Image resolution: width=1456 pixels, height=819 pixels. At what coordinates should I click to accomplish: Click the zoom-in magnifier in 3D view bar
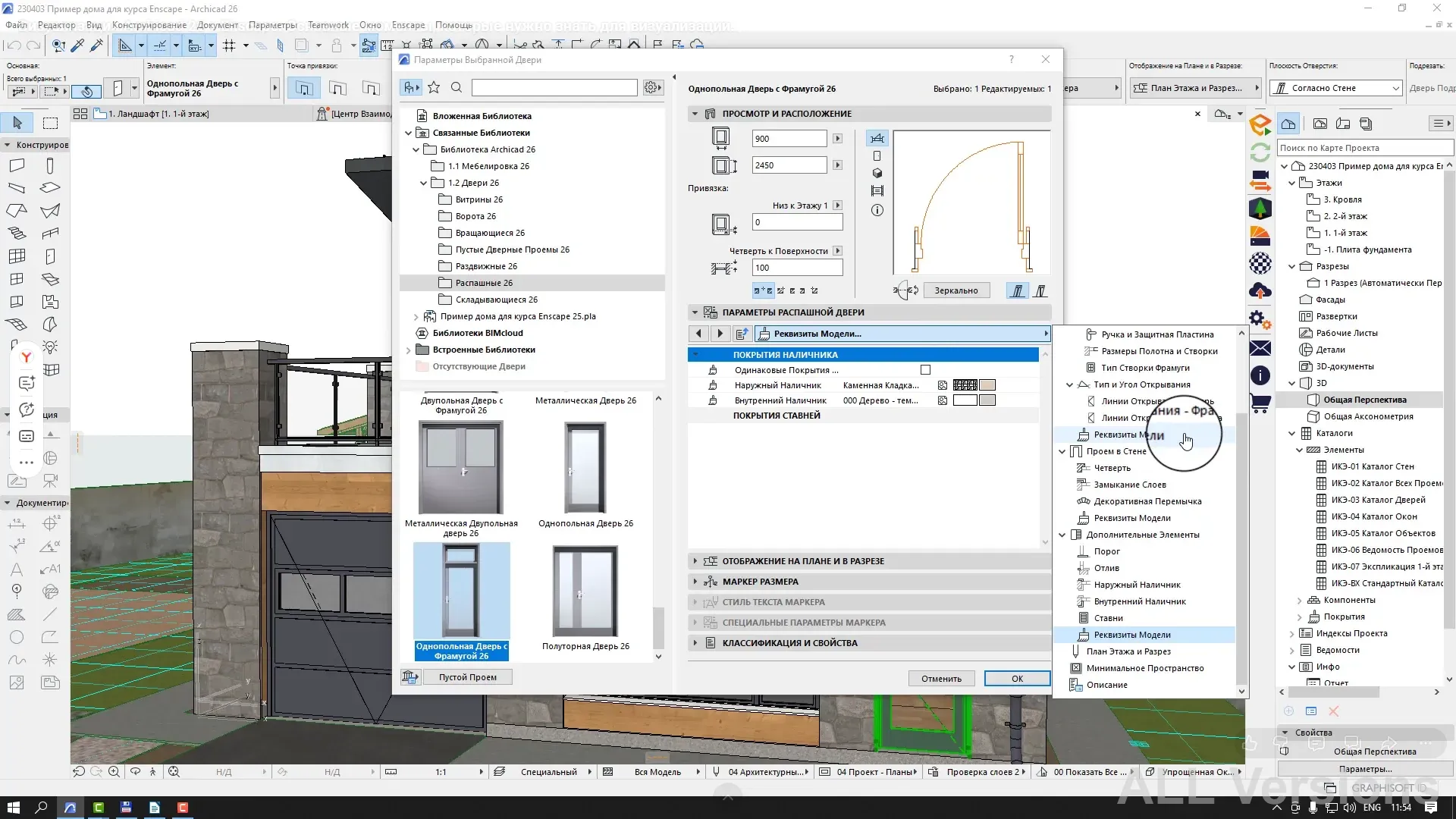[114, 772]
